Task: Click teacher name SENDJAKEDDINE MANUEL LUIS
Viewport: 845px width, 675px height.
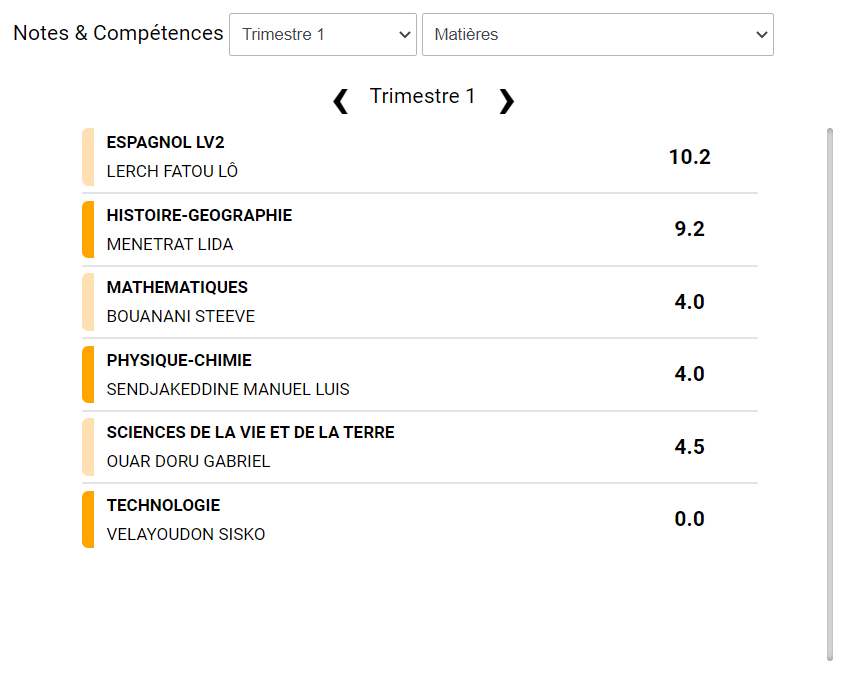Action: tap(228, 390)
